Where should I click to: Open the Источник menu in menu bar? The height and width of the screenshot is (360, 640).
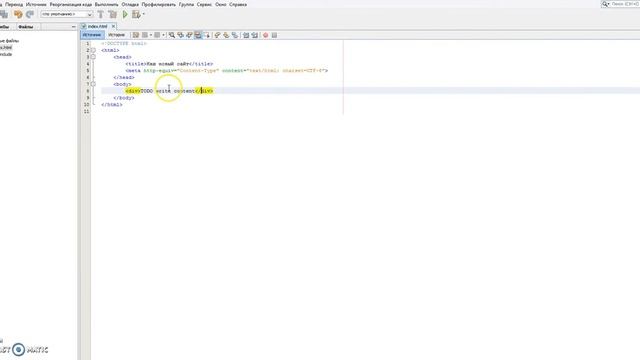(36, 4)
